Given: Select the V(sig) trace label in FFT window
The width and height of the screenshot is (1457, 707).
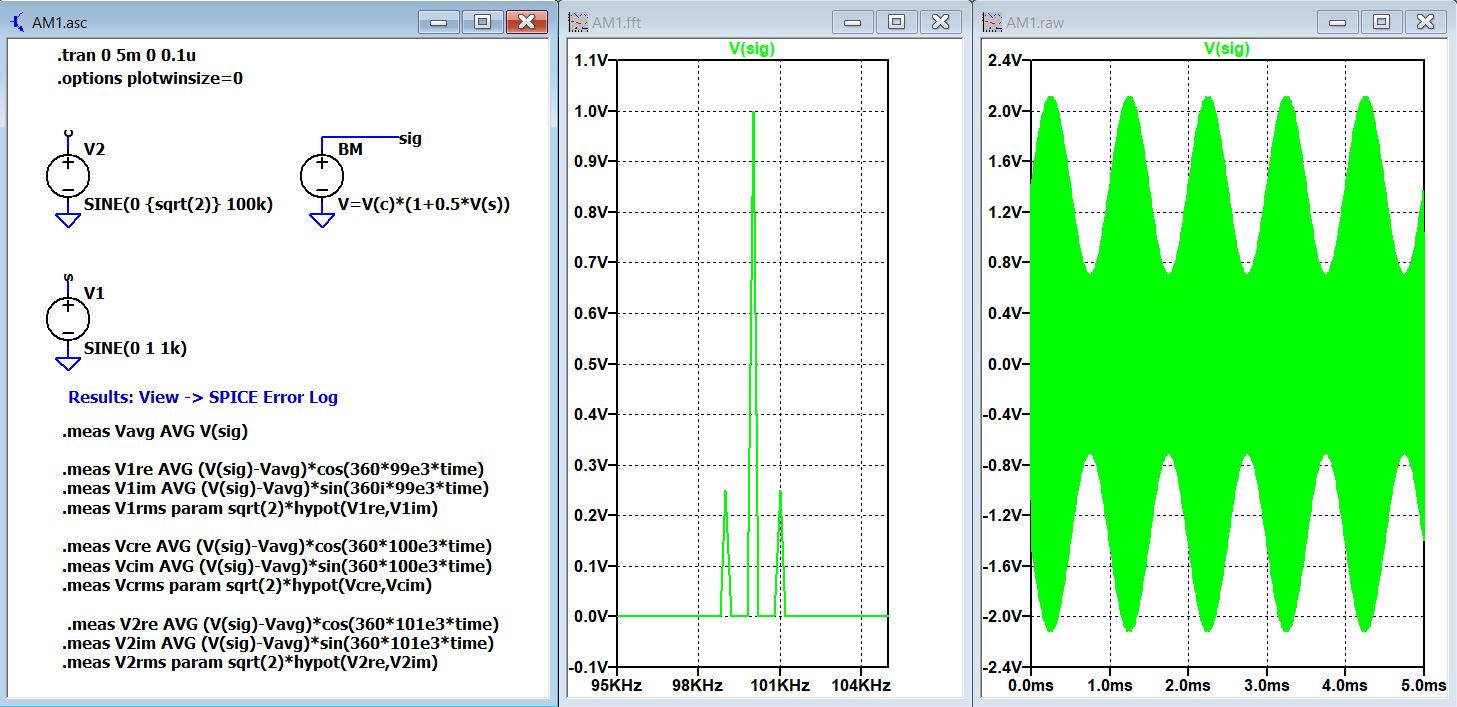Looking at the screenshot, I should [752, 48].
